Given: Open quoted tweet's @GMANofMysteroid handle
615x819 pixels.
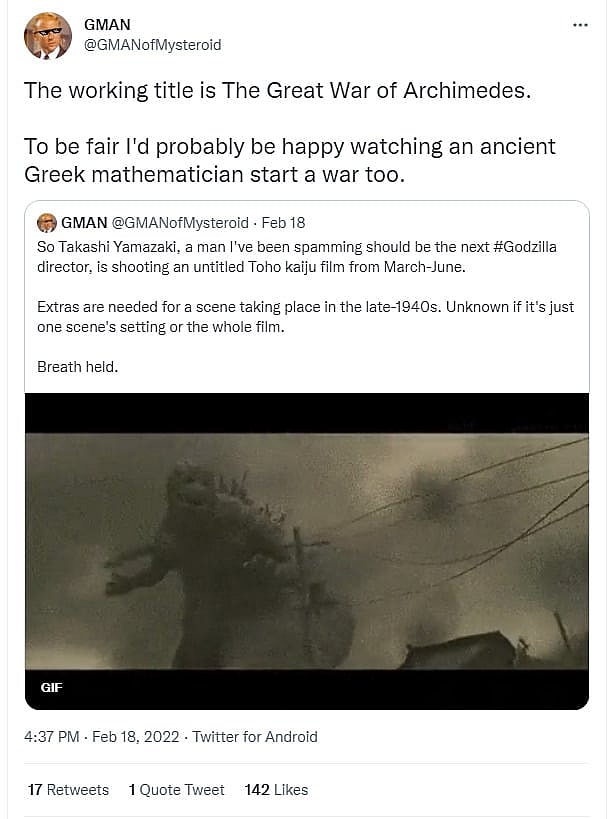Looking at the screenshot, I should coord(180,223).
